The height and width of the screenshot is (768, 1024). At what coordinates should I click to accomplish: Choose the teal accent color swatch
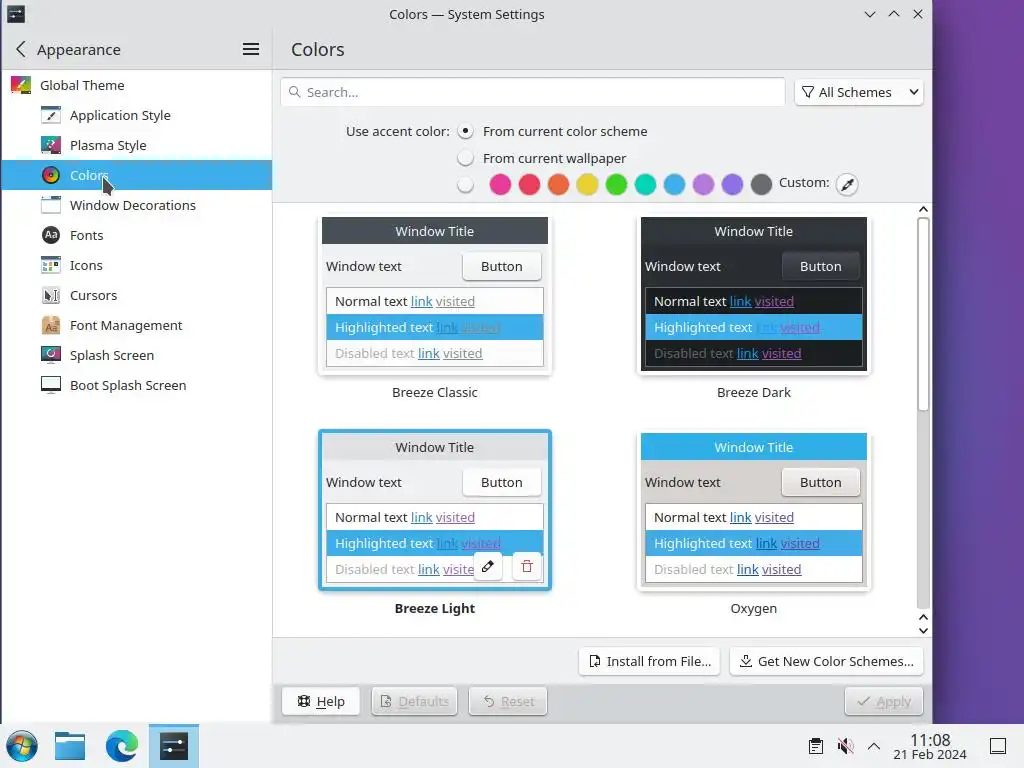point(645,184)
